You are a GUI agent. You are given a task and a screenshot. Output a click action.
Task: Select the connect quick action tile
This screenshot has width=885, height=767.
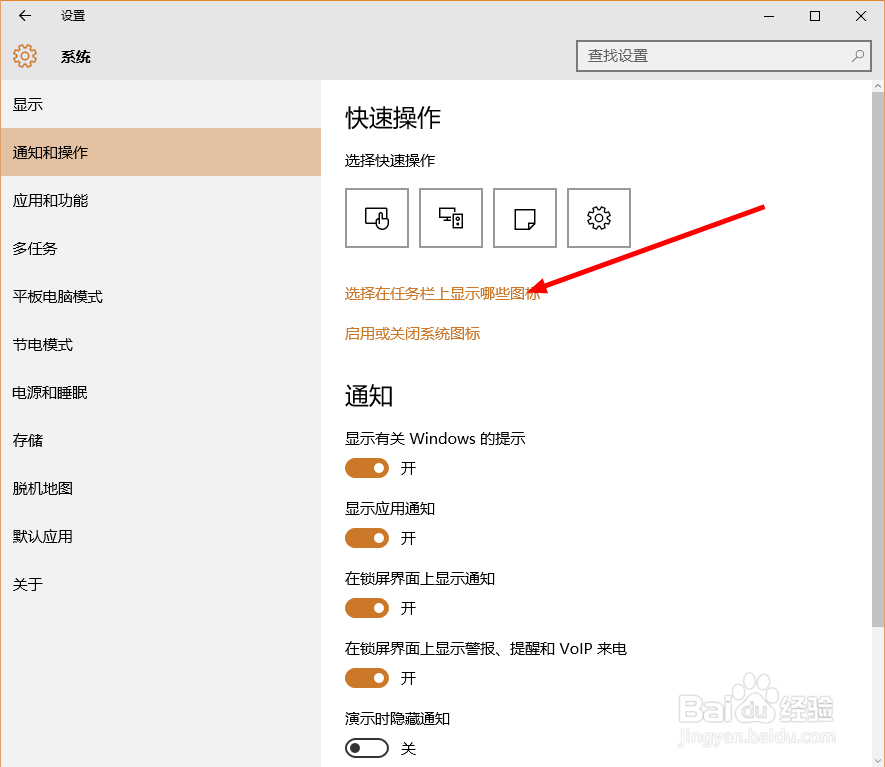click(x=450, y=217)
